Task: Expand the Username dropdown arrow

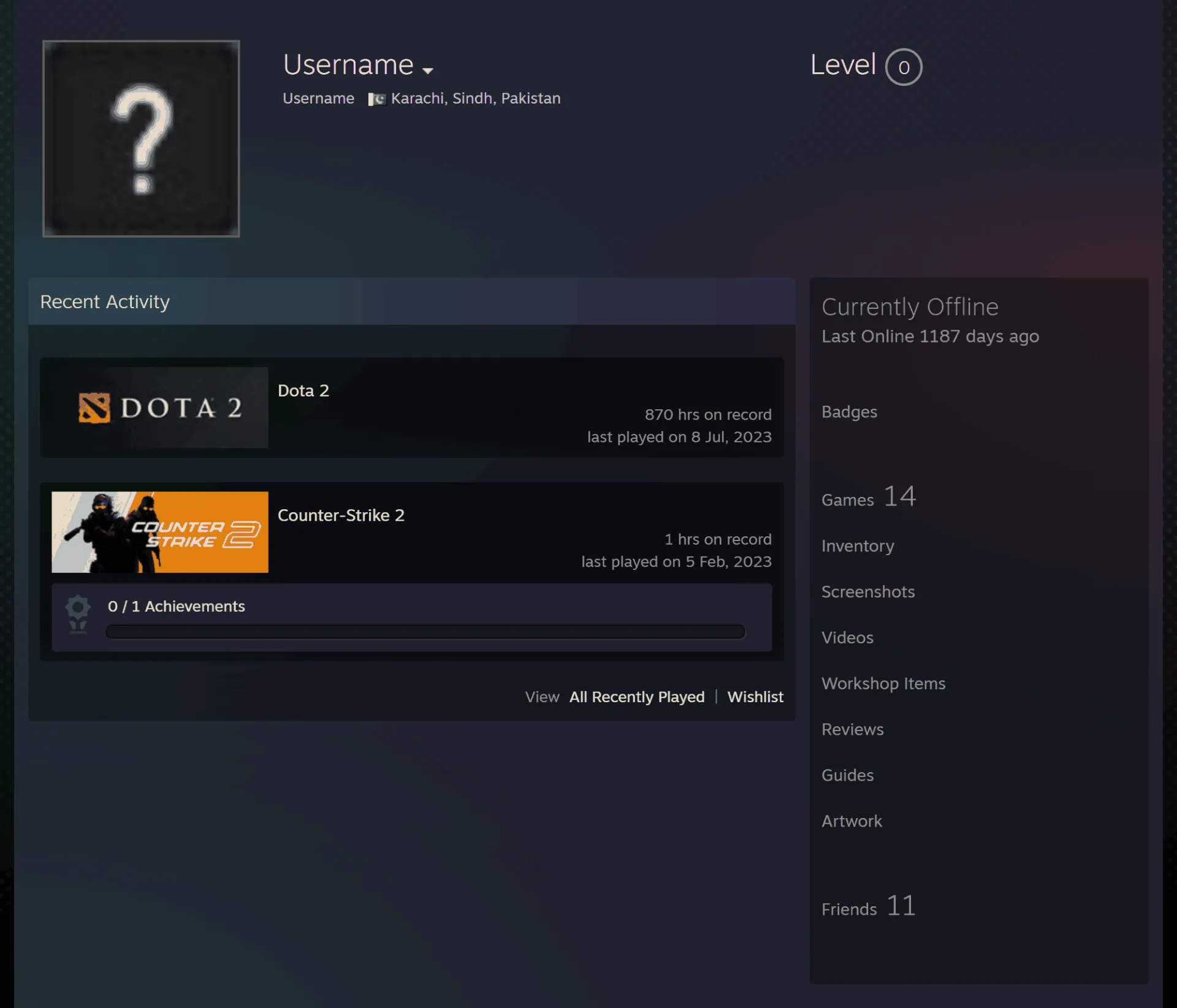Action: click(x=428, y=70)
